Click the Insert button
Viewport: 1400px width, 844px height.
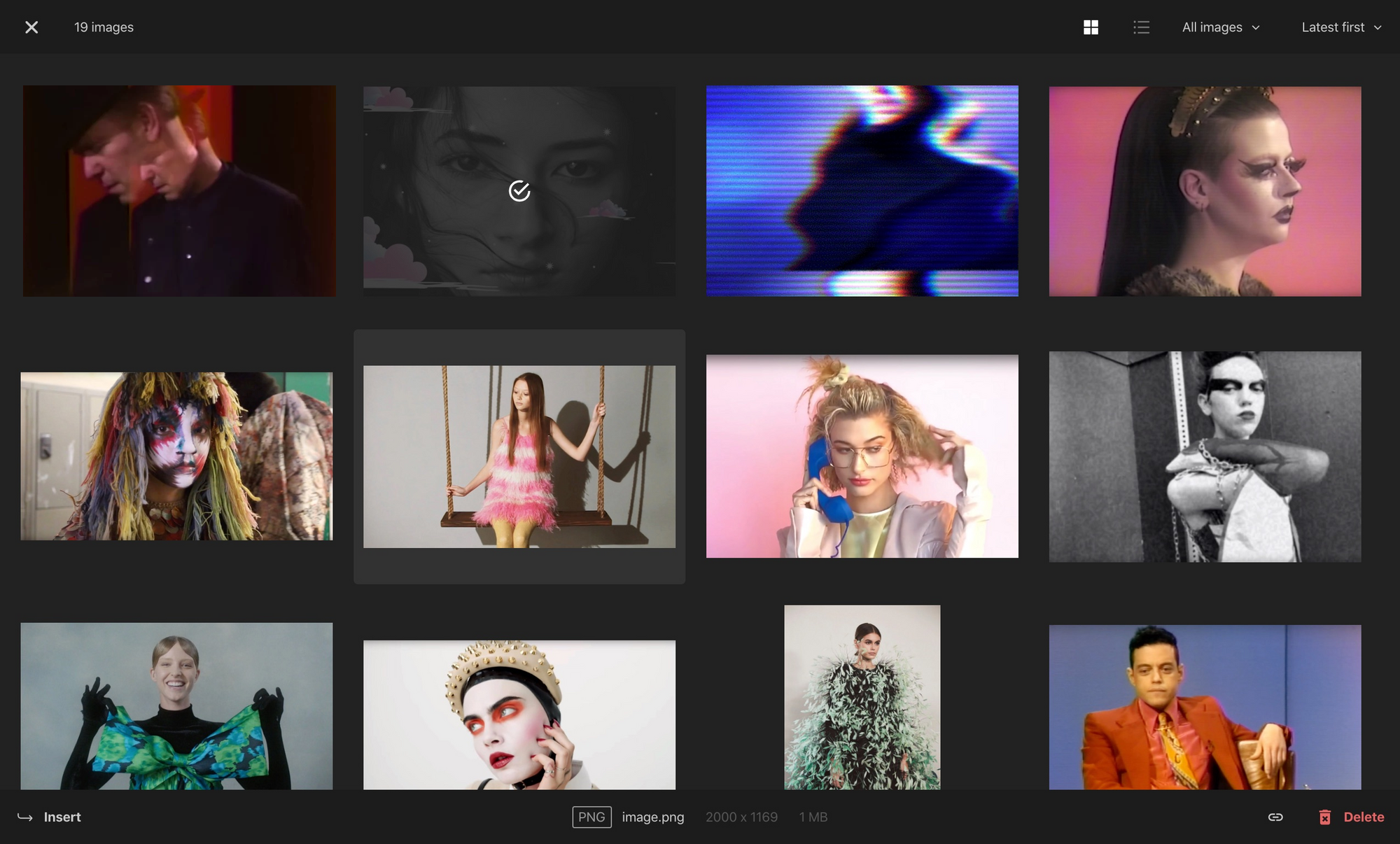(49, 817)
